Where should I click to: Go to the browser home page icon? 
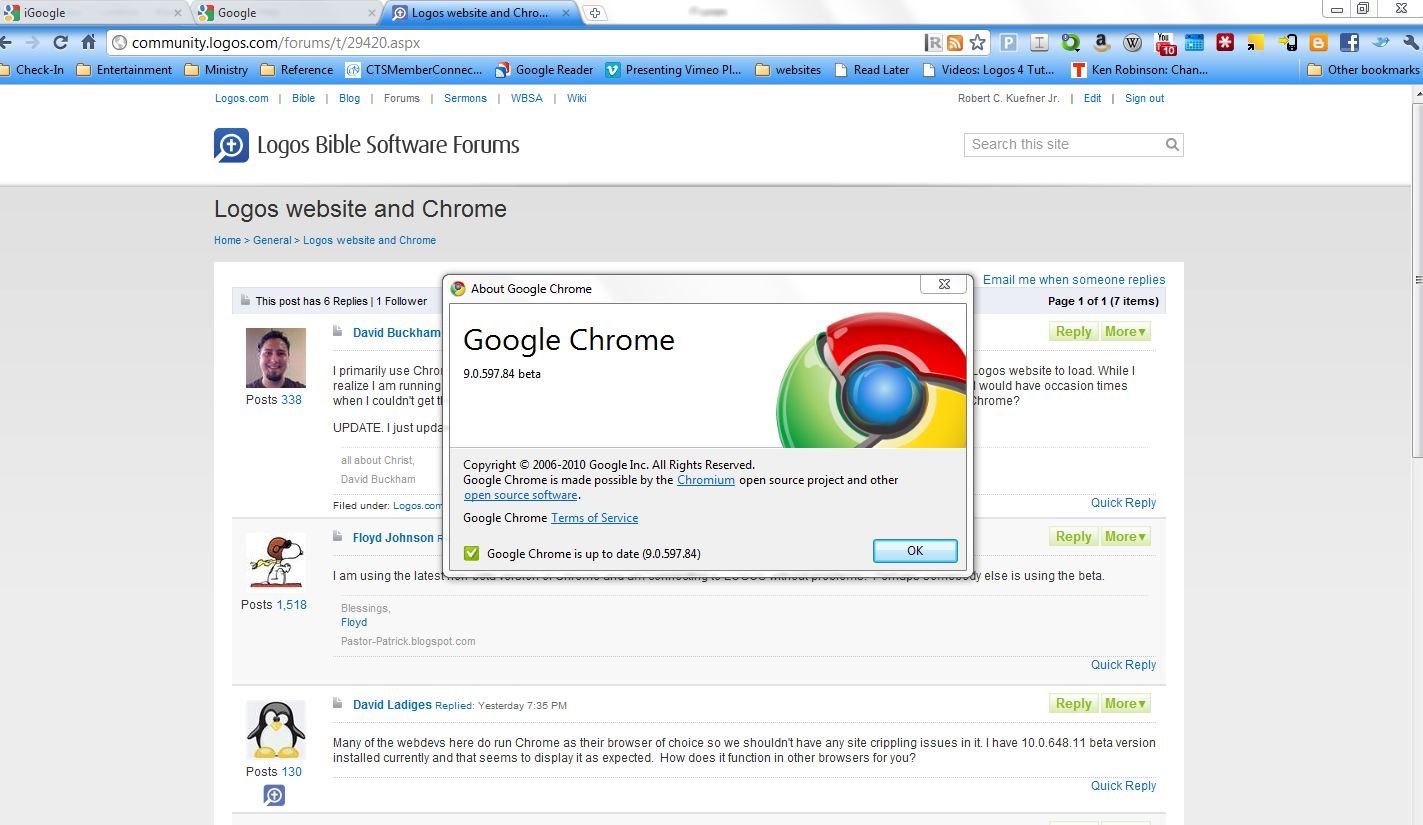pos(88,42)
